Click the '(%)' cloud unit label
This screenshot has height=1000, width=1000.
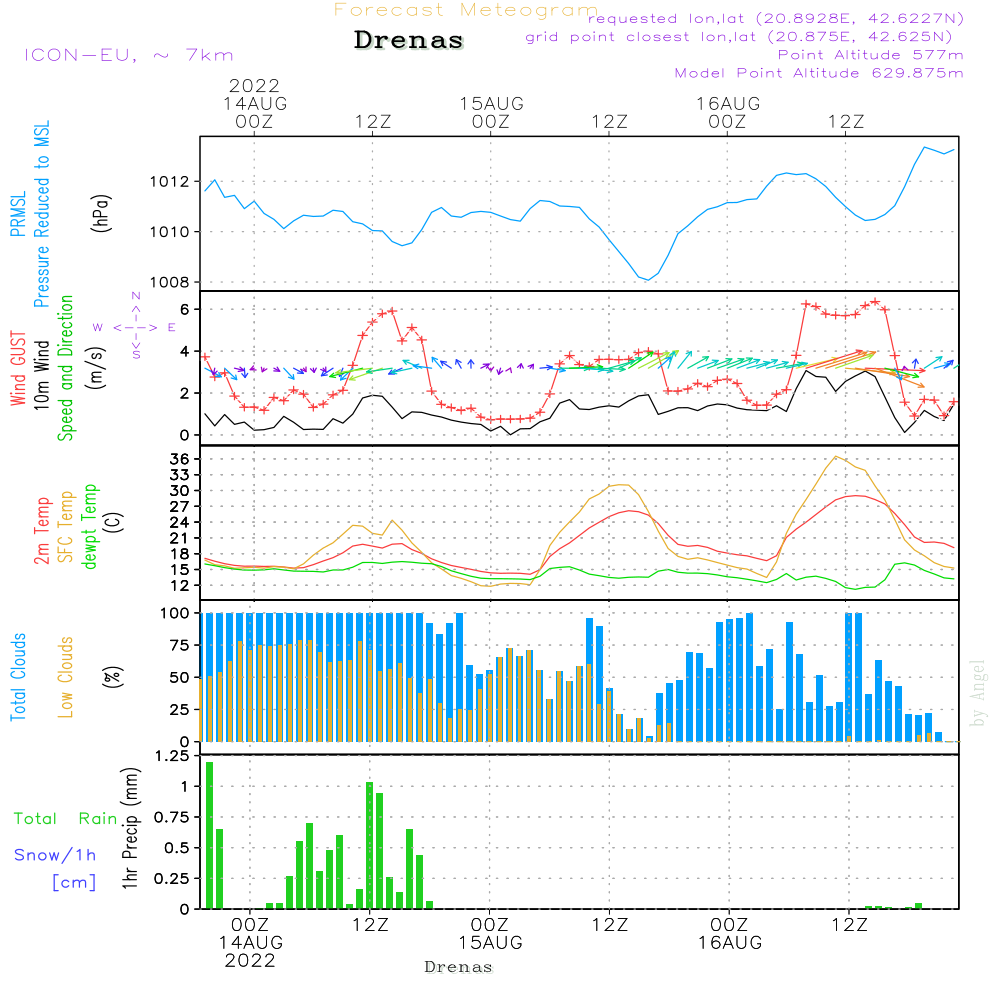click(x=112, y=677)
